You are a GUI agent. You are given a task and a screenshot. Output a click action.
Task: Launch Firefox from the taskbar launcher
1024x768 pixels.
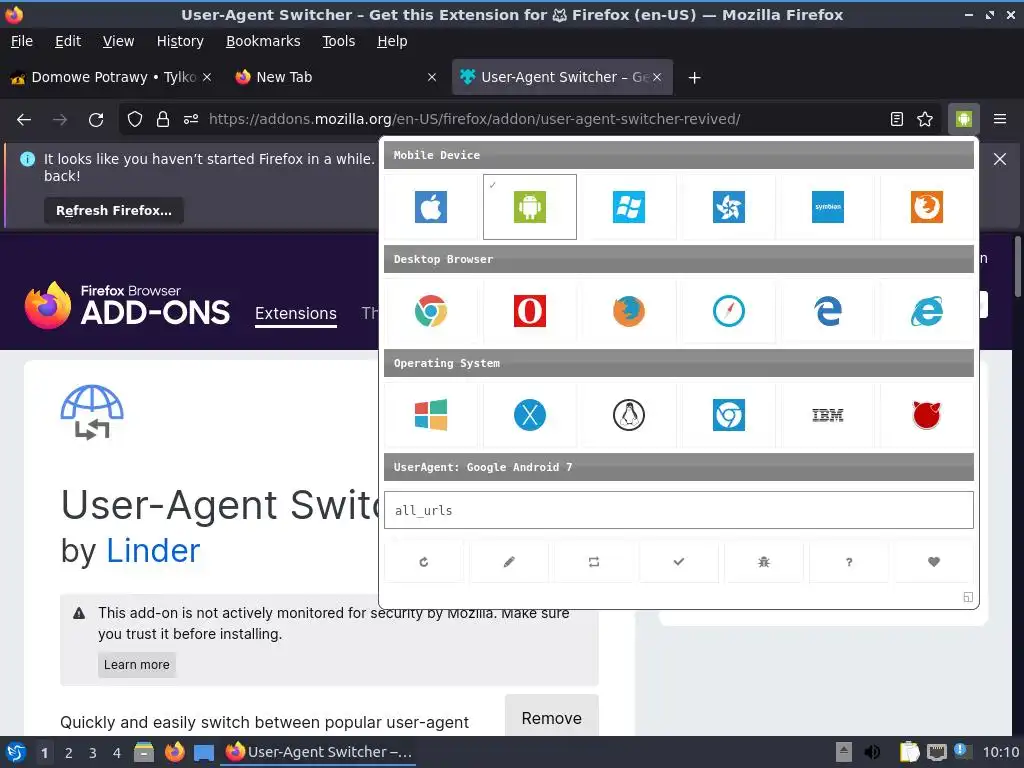174,752
